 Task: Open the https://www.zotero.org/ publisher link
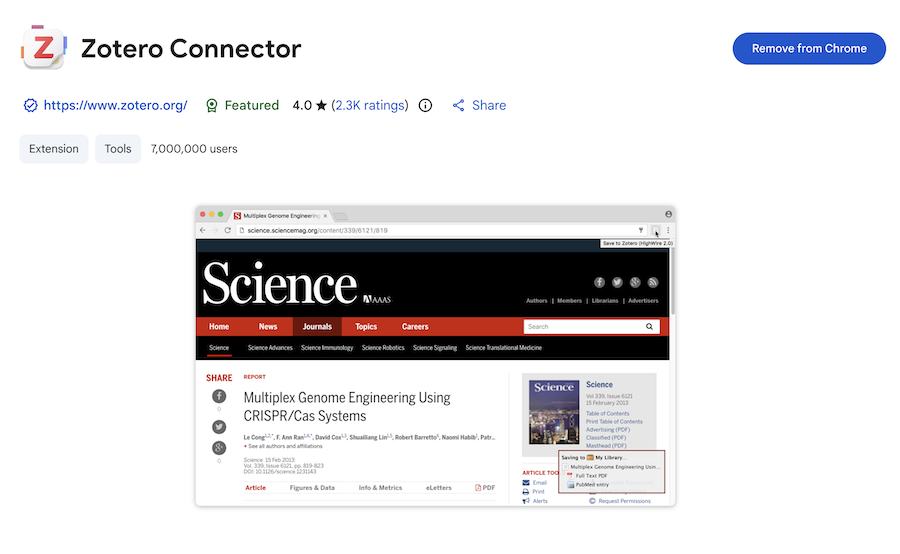[x=116, y=105]
